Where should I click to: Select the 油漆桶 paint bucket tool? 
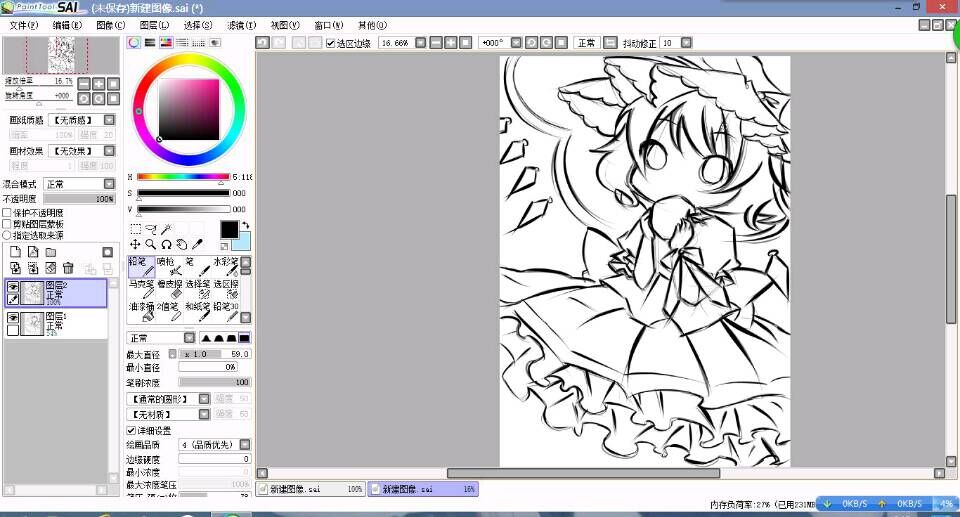(141, 312)
